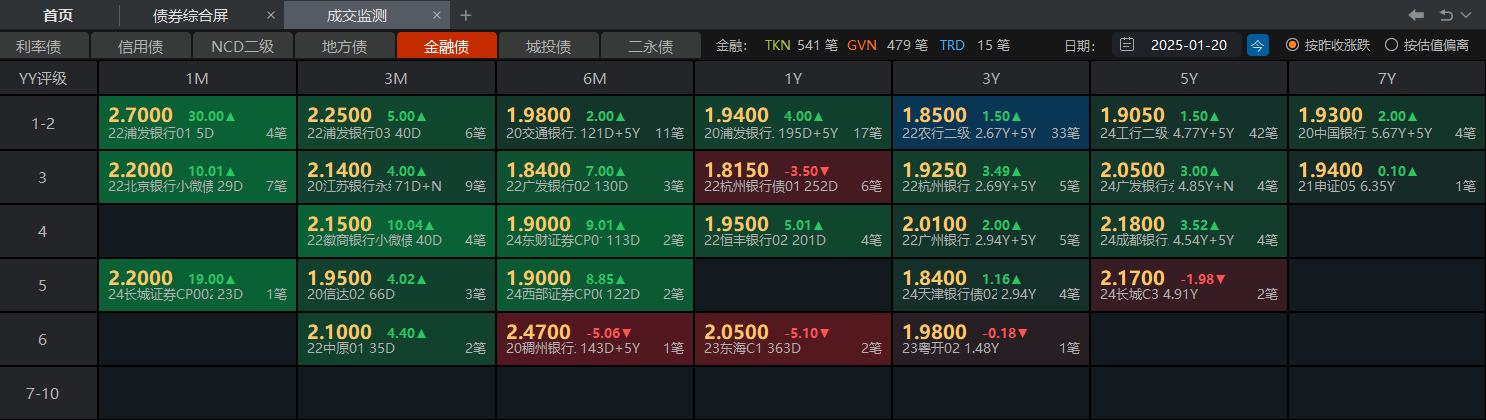Open the 城投债 tab
This screenshot has height=420, width=1486.
point(548,46)
